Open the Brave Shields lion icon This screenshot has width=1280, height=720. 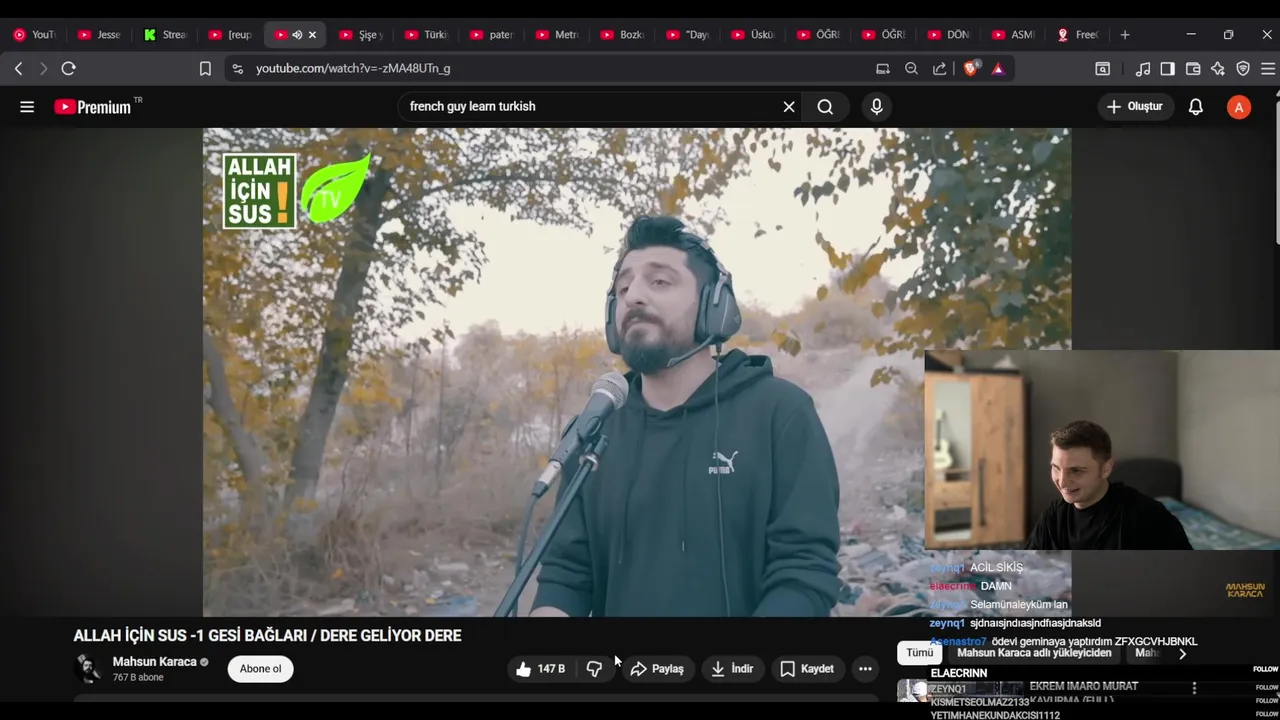[970, 69]
